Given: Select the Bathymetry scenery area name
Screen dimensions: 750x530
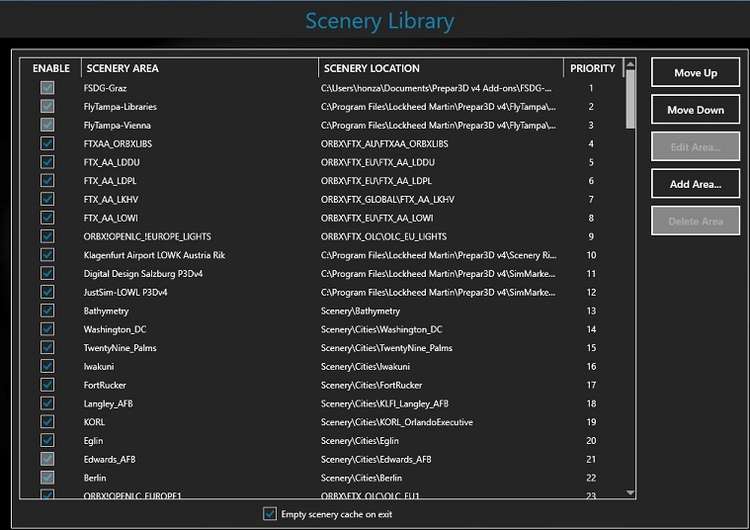Looking at the screenshot, I should click(x=106, y=311).
